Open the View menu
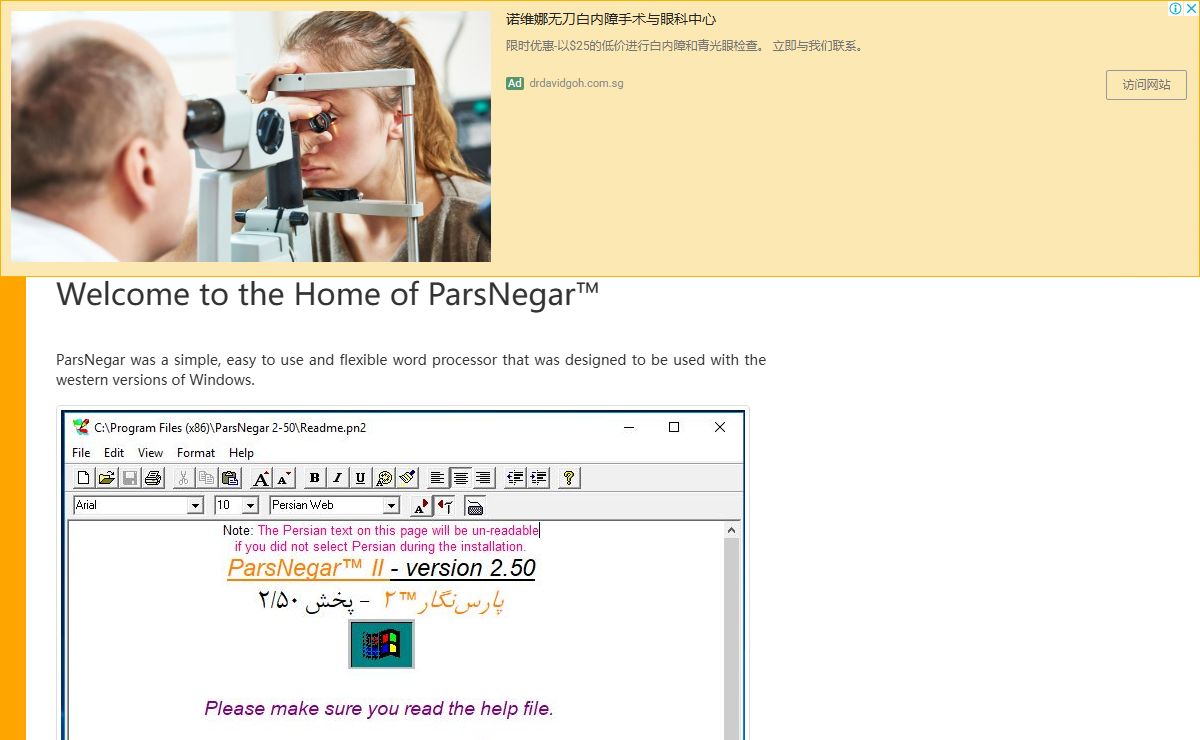Screen dimensions: 1200x740 click(x=150, y=453)
